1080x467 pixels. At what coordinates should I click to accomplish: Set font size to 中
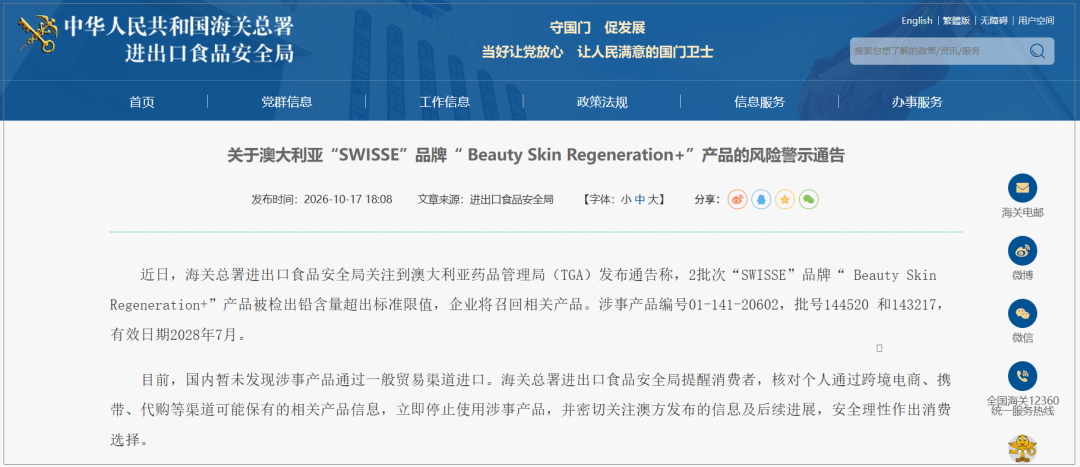pyautogui.click(x=639, y=200)
